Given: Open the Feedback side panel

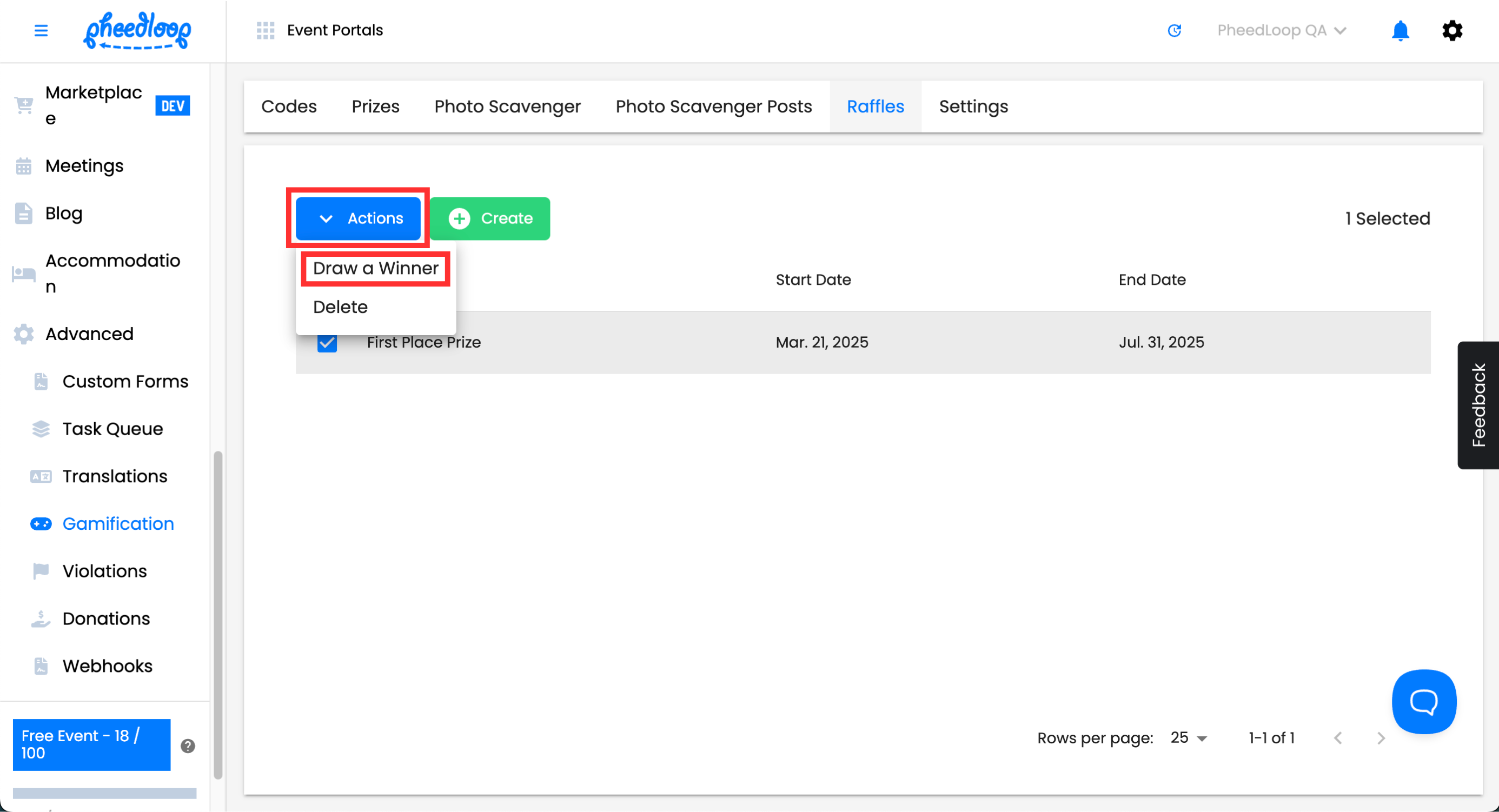Looking at the screenshot, I should tap(1478, 405).
